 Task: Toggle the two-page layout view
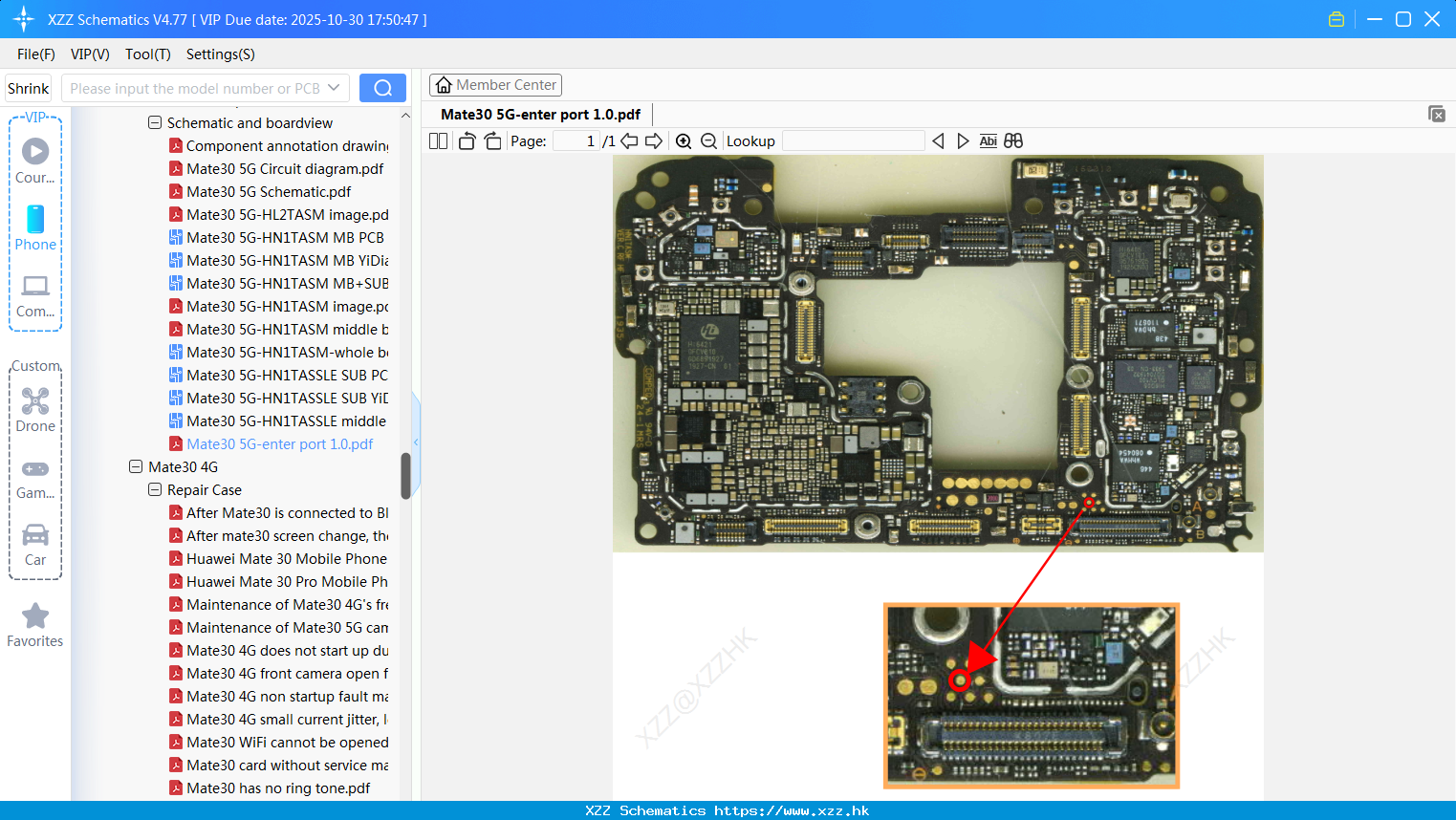(x=438, y=141)
